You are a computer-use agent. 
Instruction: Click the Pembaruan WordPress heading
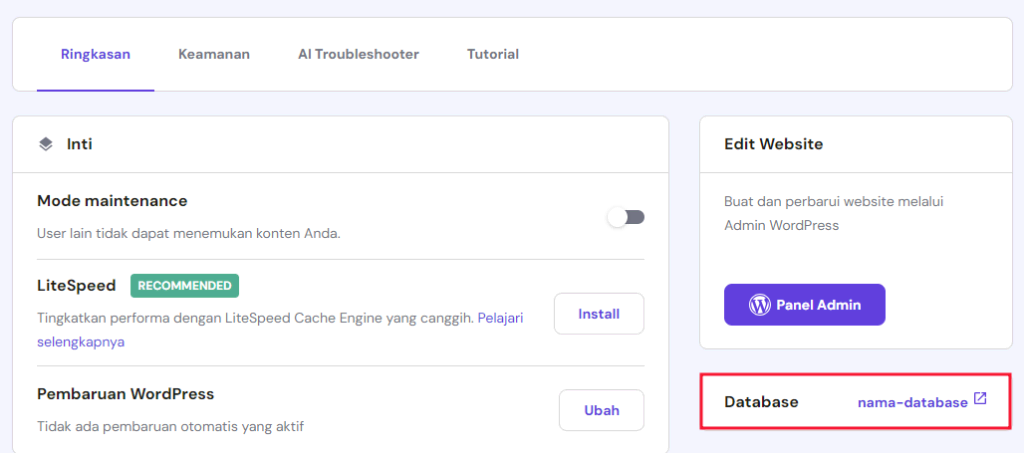125,393
